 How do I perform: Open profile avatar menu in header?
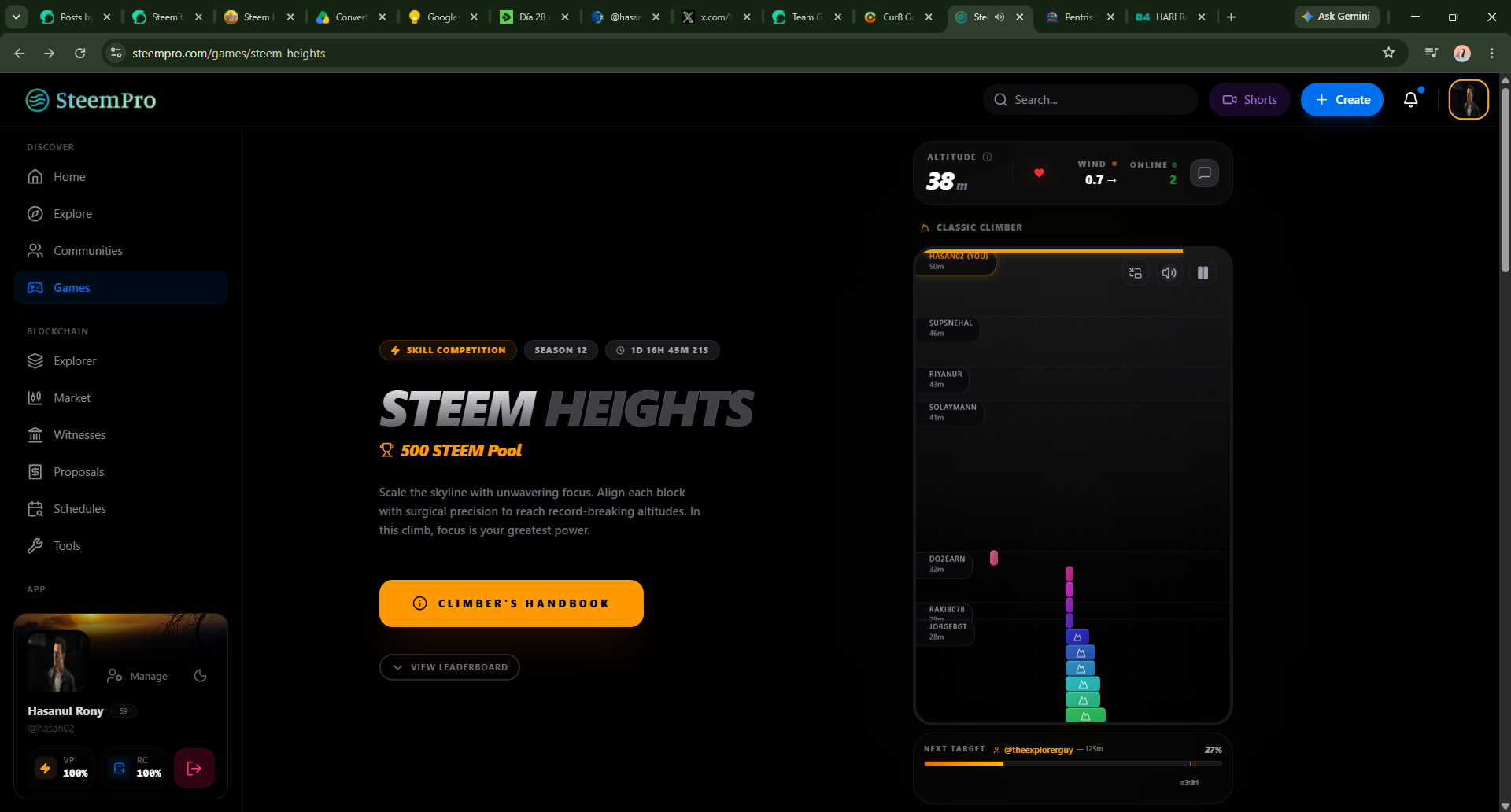(x=1469, y=100)
